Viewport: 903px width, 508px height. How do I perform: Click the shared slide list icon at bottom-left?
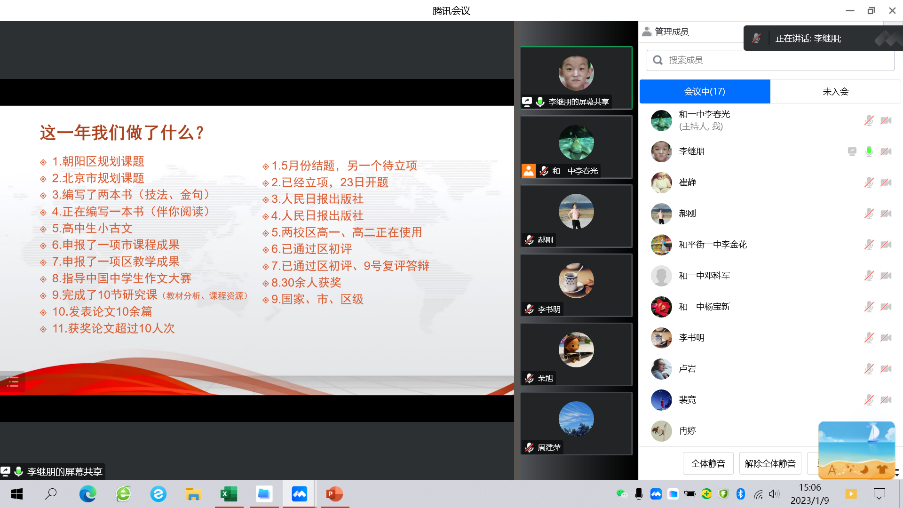pos(13,381)
